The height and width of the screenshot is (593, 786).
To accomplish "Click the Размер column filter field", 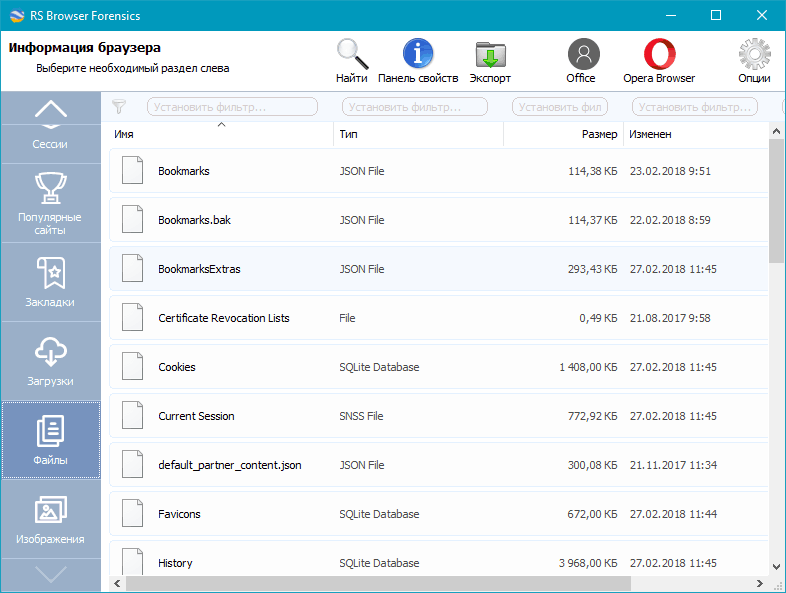I will click(x=560, y=107).
